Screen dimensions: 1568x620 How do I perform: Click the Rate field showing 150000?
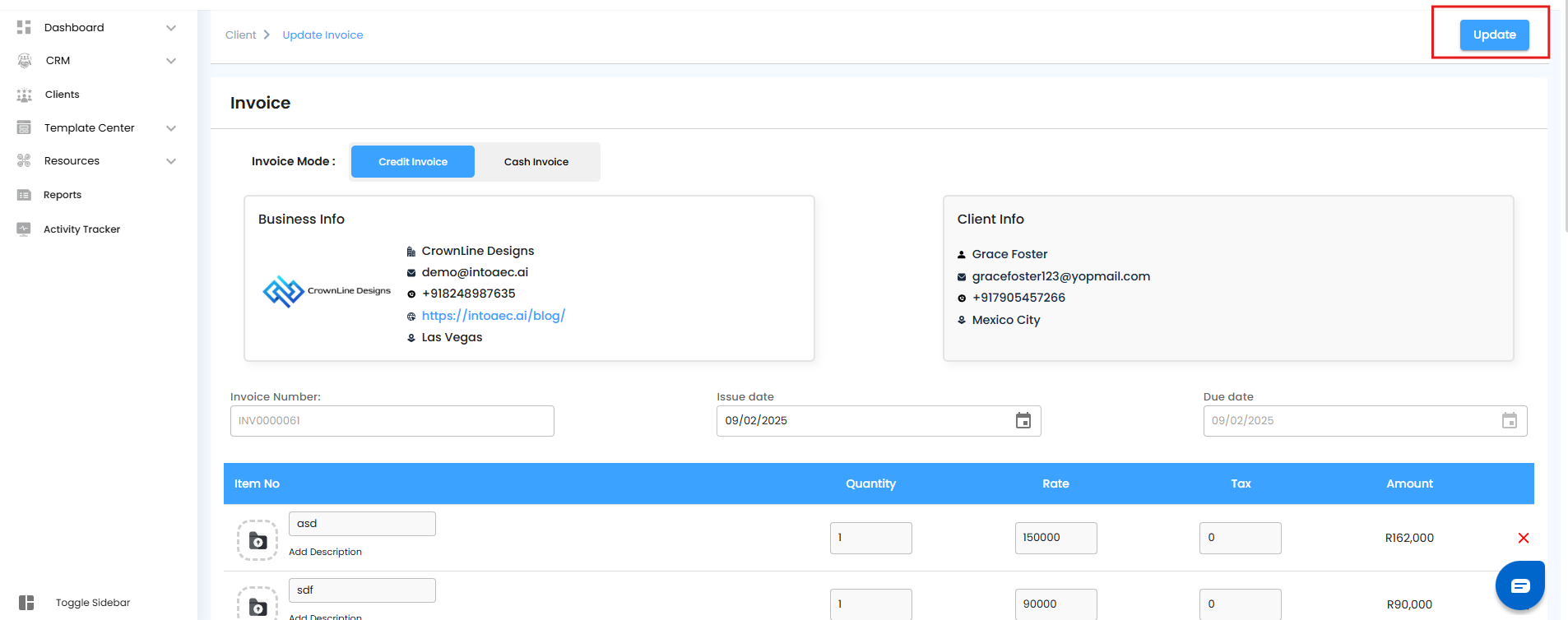[x=1055, y=538]
